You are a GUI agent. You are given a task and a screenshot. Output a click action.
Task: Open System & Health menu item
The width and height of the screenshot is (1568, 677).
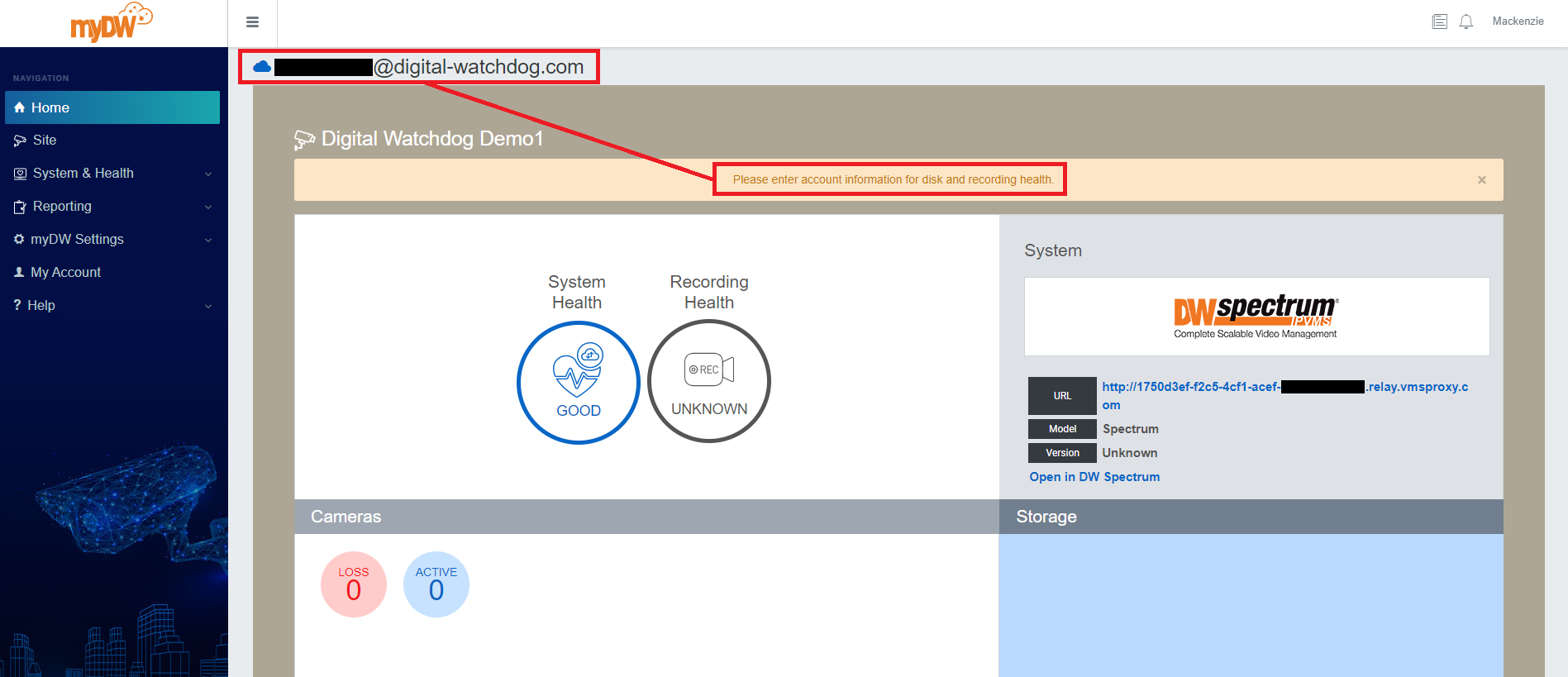coord(112,174)
